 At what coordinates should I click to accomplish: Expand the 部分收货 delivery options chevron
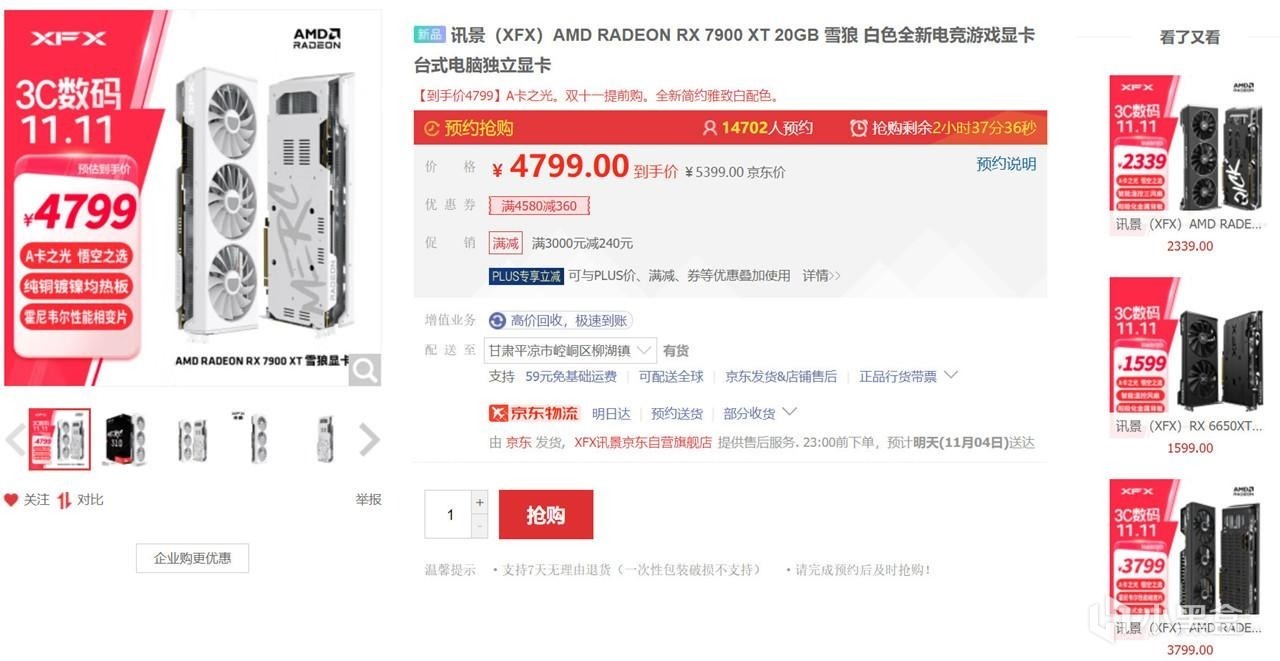(x=789, y=412)
